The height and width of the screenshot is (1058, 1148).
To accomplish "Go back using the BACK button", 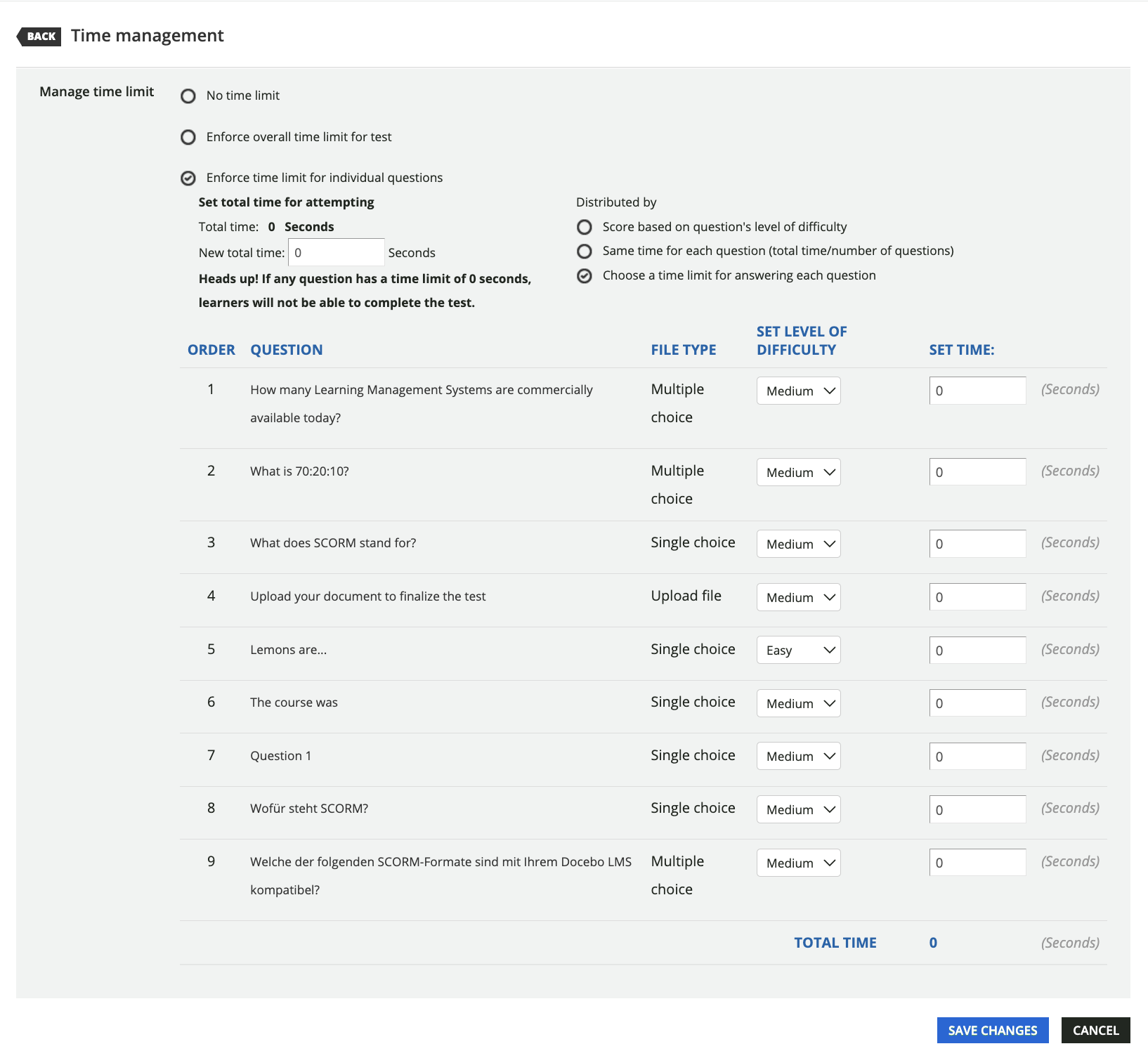I will (39, 37).
